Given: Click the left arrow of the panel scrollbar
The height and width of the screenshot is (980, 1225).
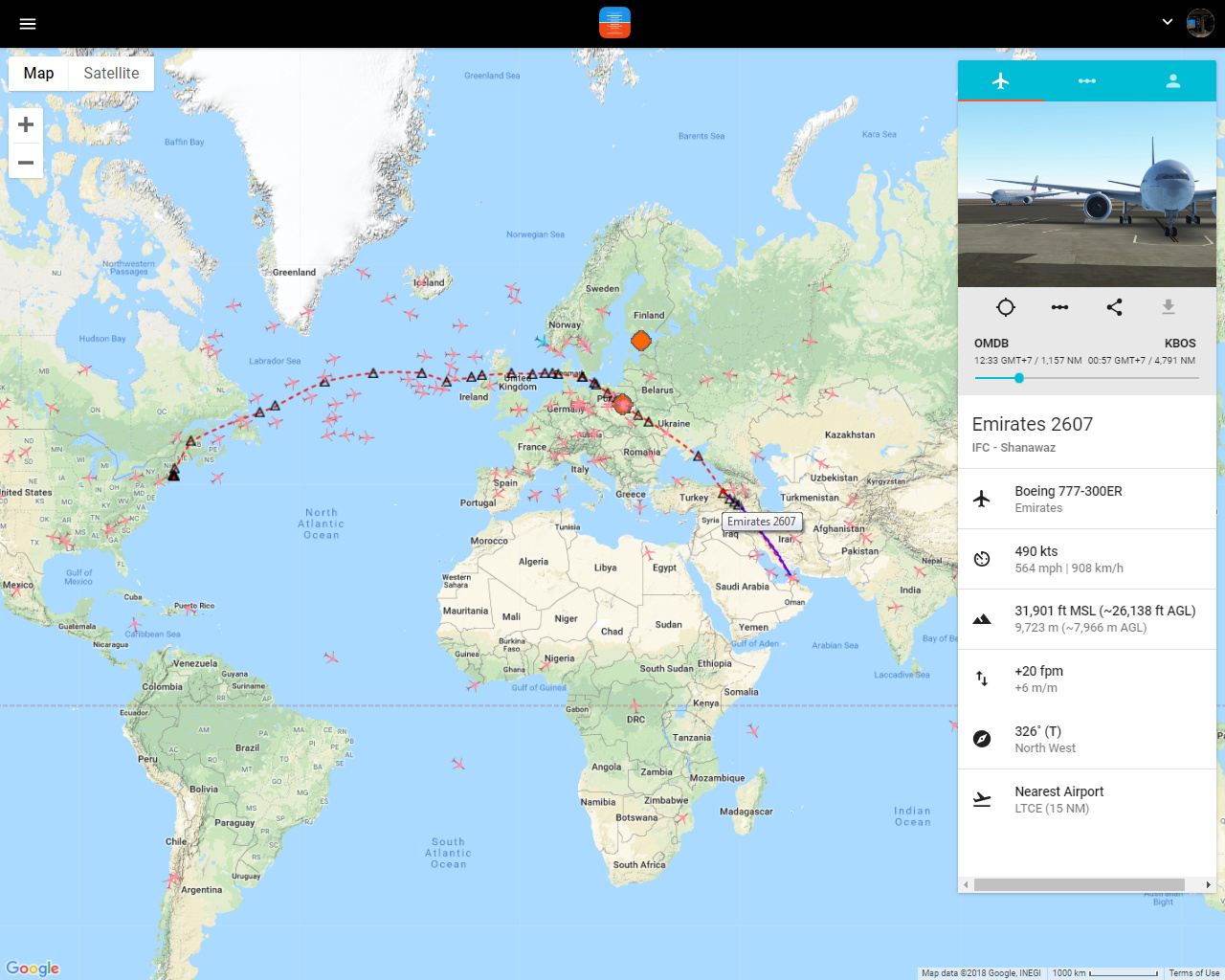Looking at the screenshot, I should click(x=966, y=885).
